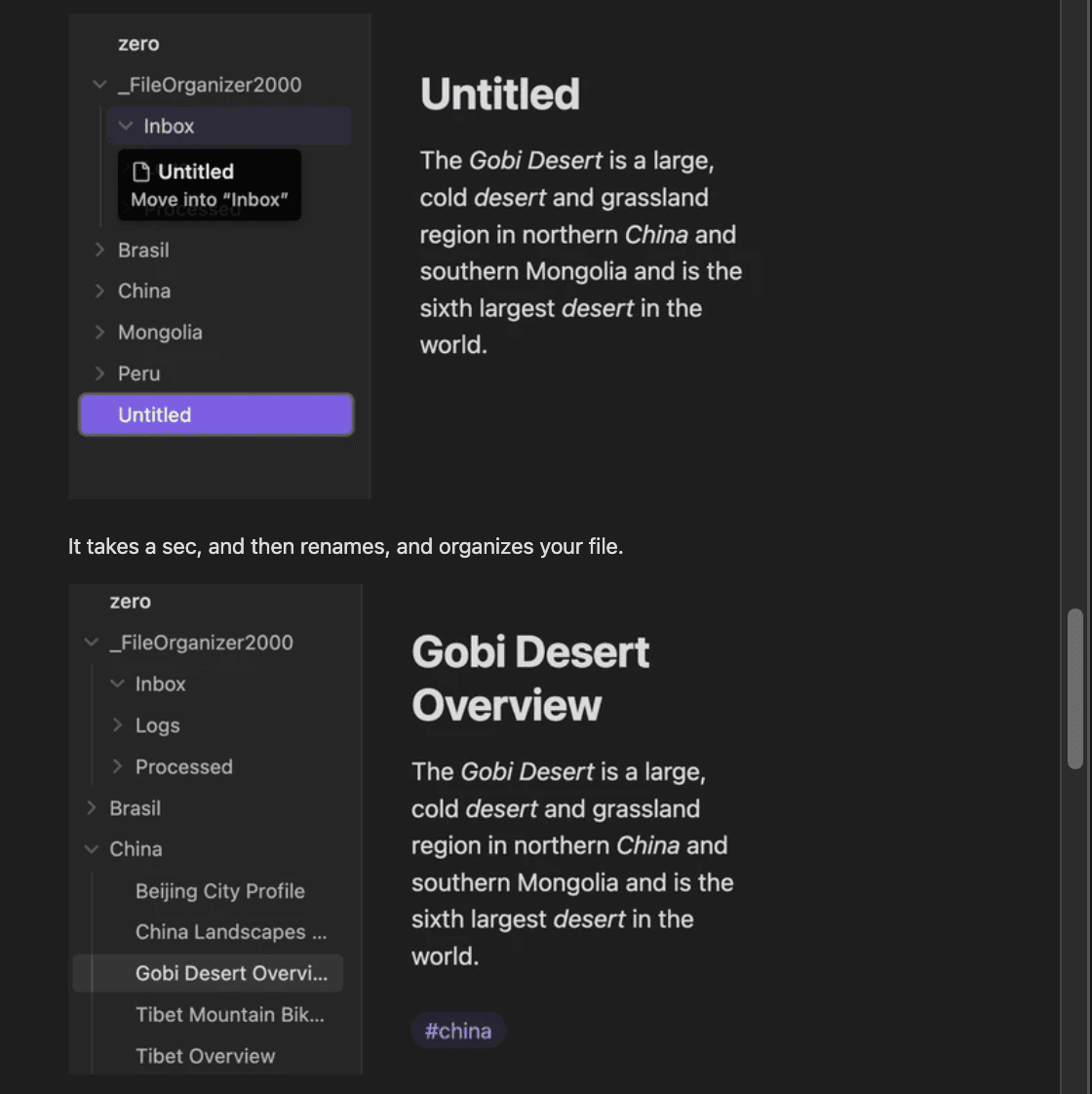Expand the Logs folder
Viewport: 1092px width, 1094px height.
tap(117, 725)
